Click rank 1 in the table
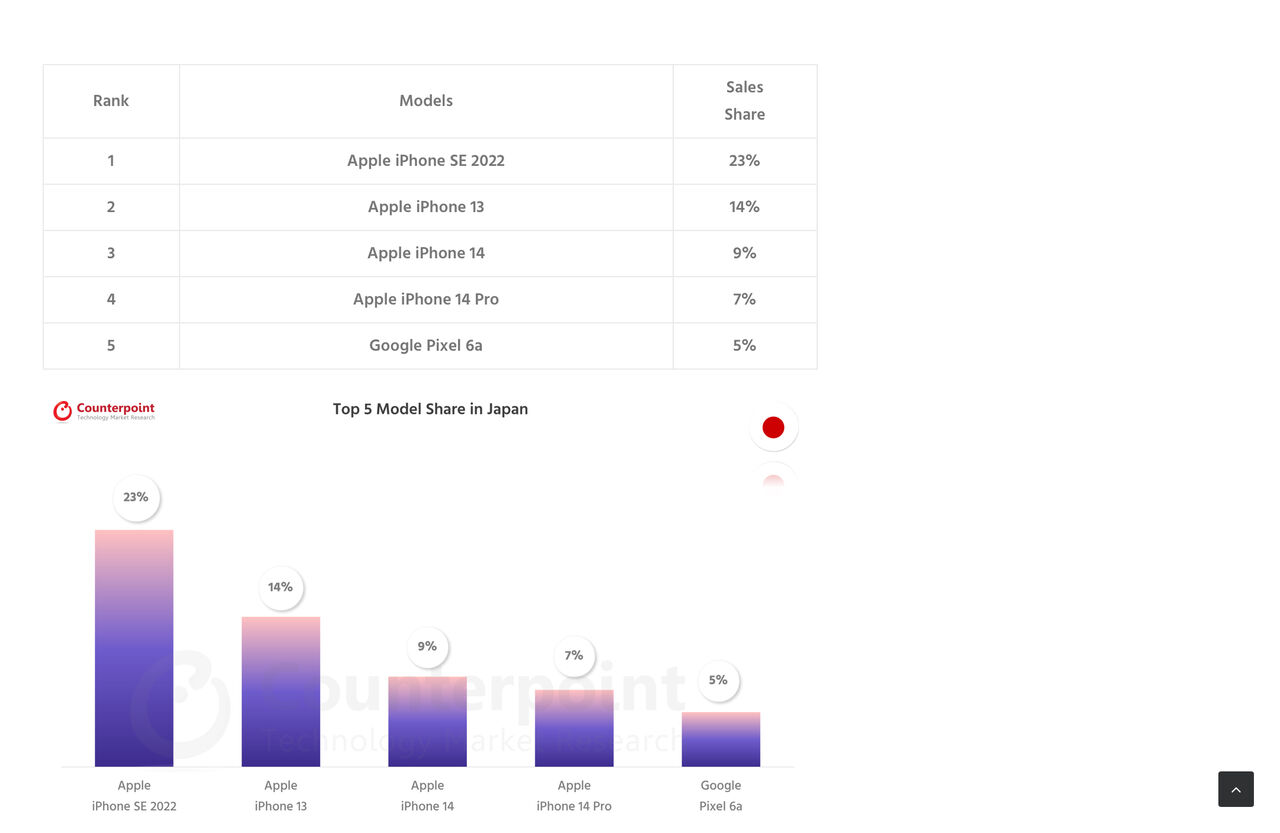Viewport: 1280px width, 833px height. pyautogui.click(x=111, y=161)
